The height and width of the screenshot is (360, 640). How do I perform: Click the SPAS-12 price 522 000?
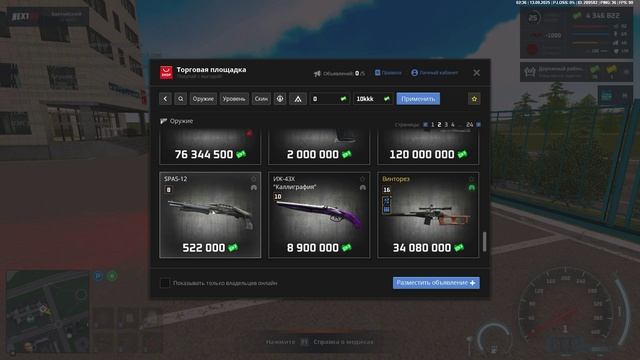204,248
